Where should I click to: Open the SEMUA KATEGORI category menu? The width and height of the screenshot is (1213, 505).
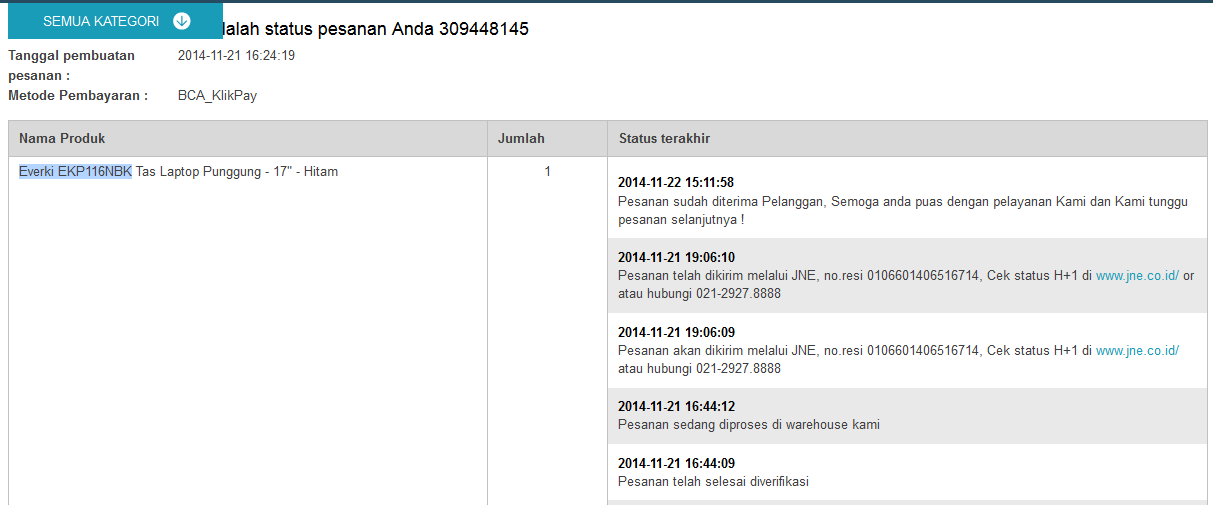point(100,21)
